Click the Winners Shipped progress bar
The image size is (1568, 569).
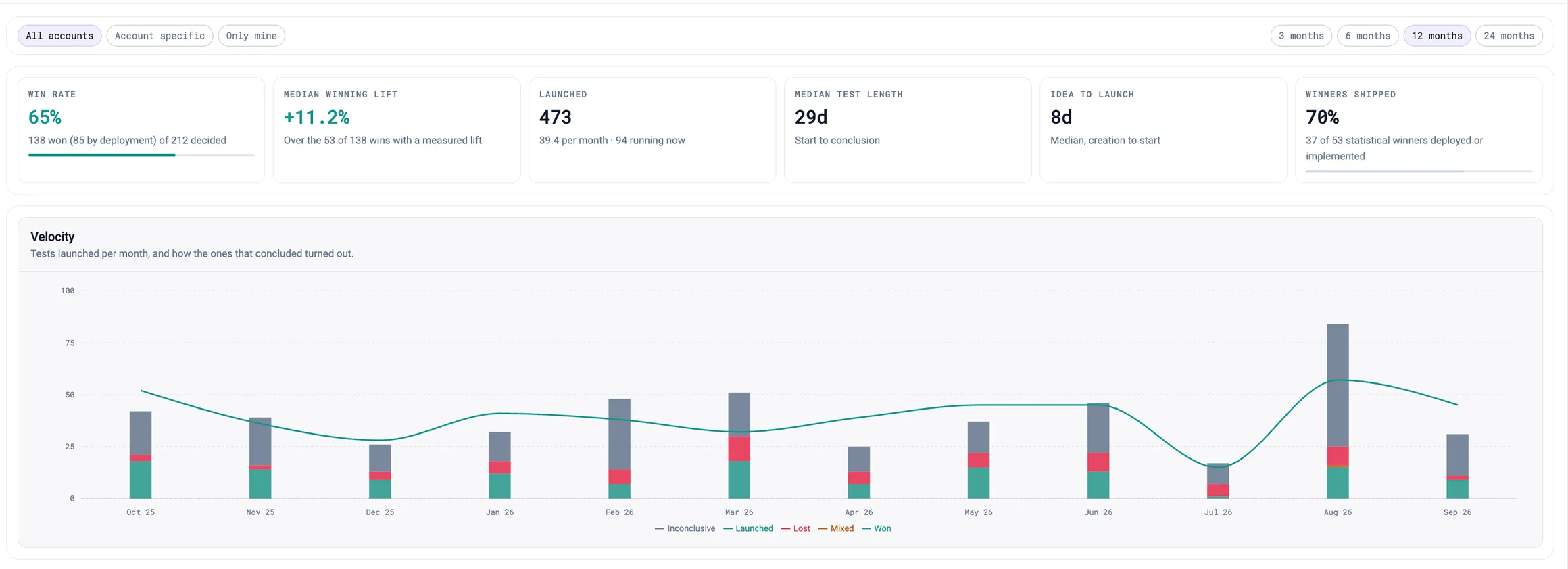coord(1419,172)
